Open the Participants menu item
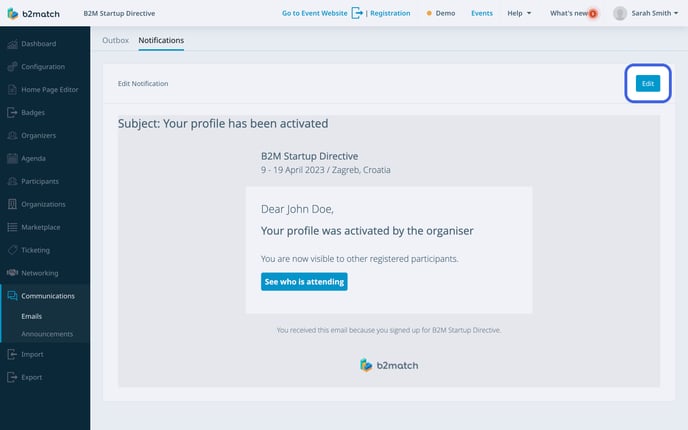688x430 pixels. click(40, 181)
